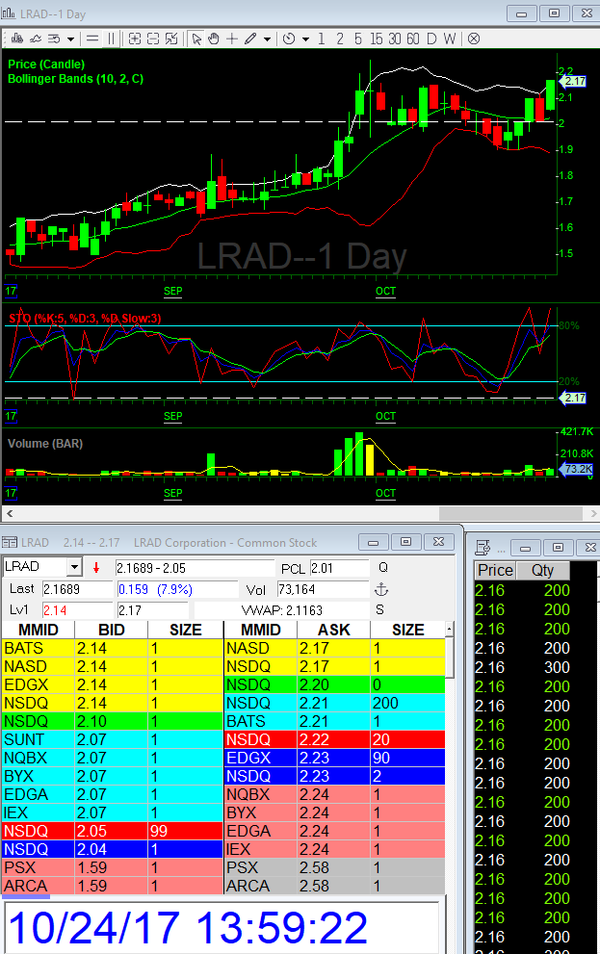600x954 pixels.
Task: Enable the crosshair cursor tool
Action: click(232, 38)
